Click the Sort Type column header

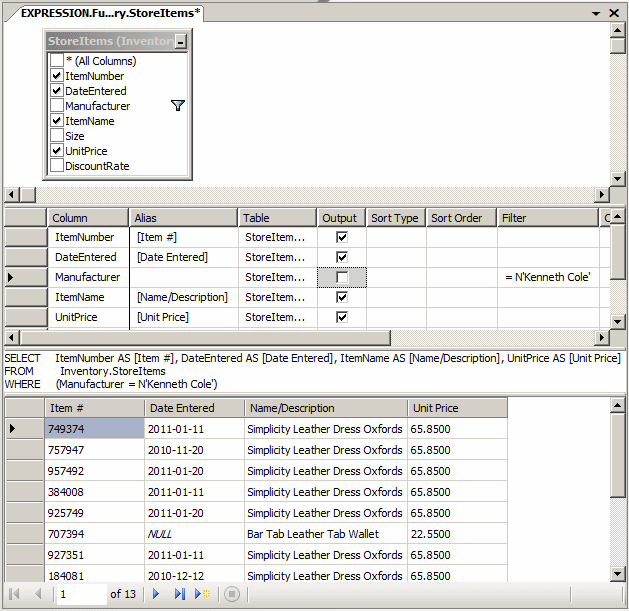pyautogui.click(x=395, y=218)
